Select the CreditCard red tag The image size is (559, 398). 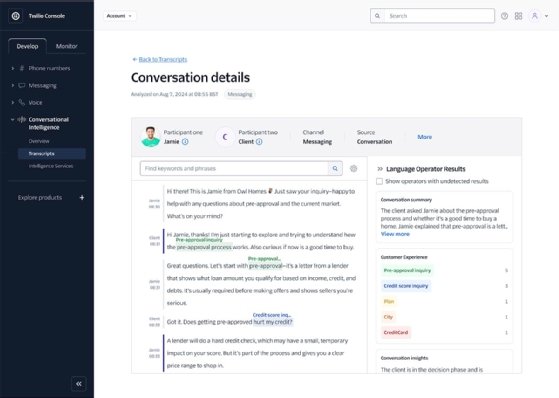click(x=396, y=332)
